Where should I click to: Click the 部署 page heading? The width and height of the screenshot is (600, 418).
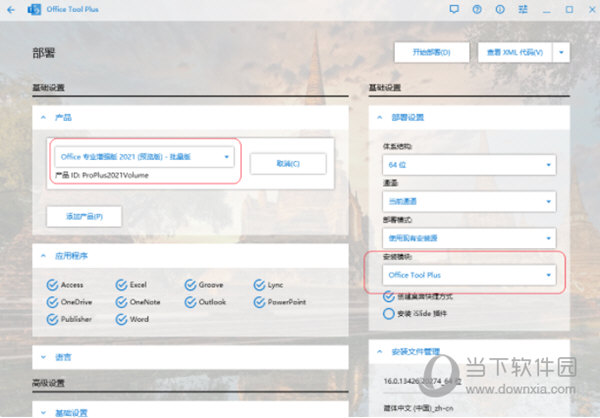(44, 52)
